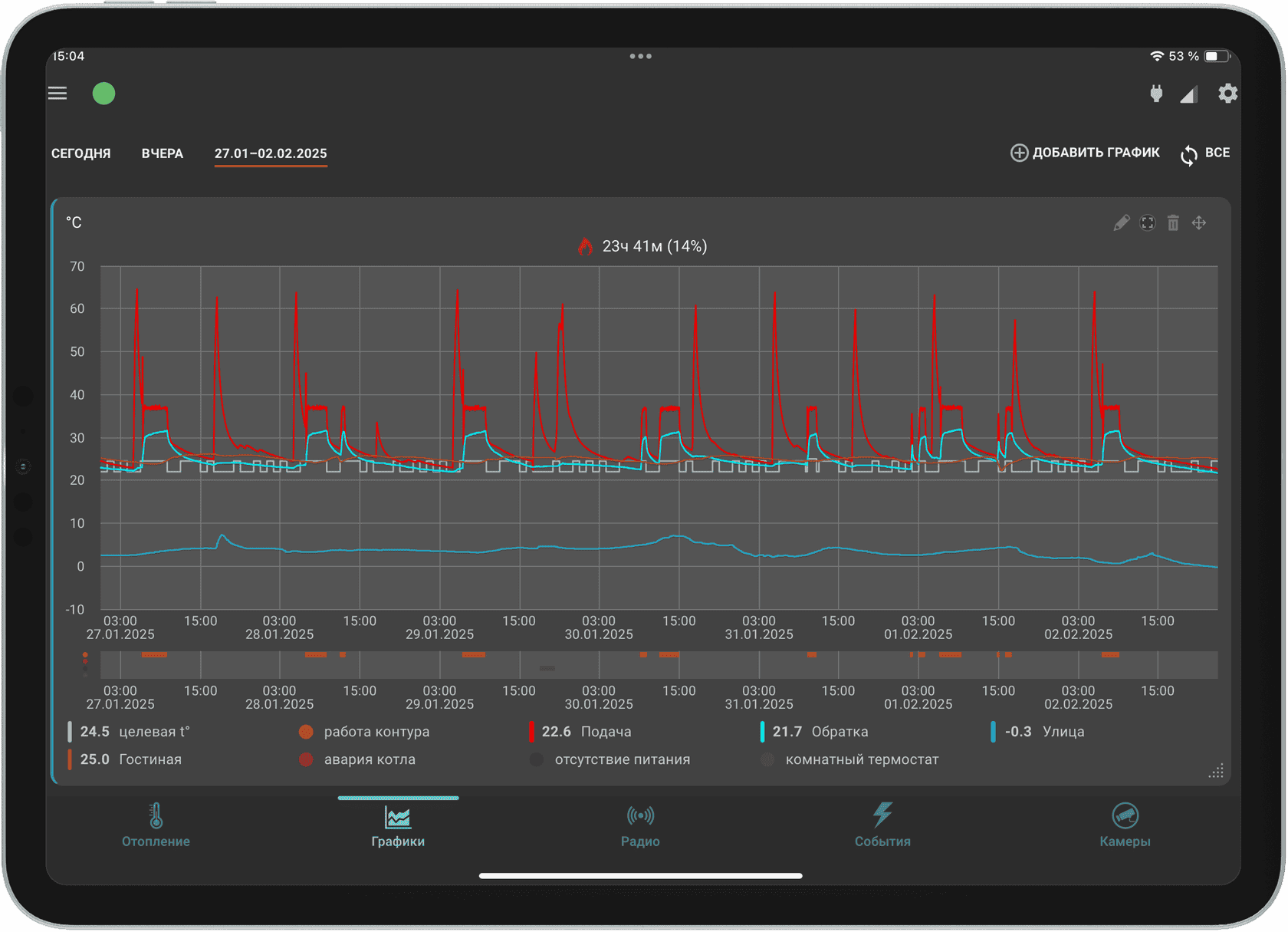Delete the graph with trash icon
This screenshot has width=1288, height=932.
[x=1173, y=222]
